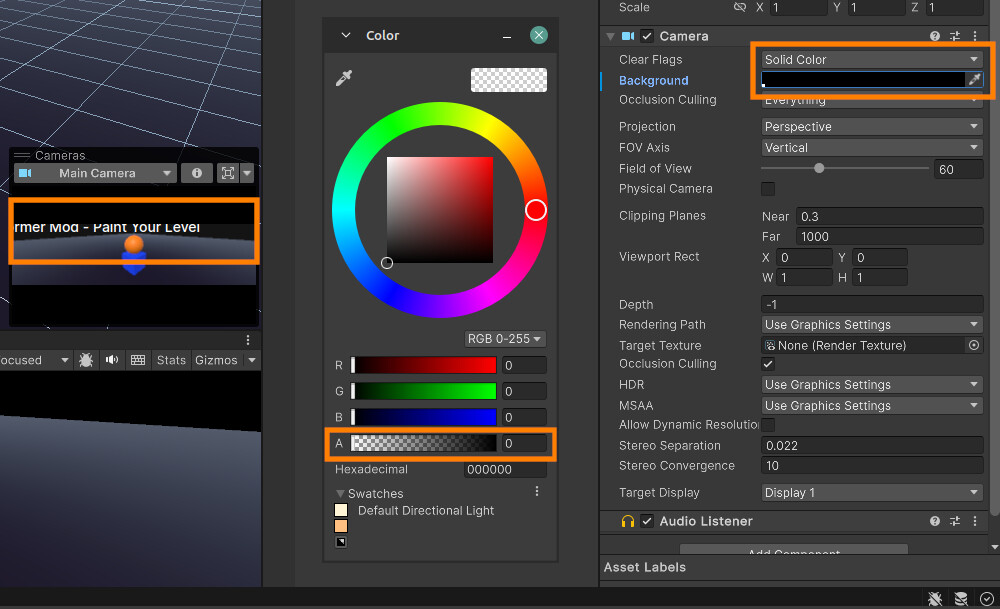Click the Hexadecimal color input field
The image size is (1000, 609).
coord(505,469)
